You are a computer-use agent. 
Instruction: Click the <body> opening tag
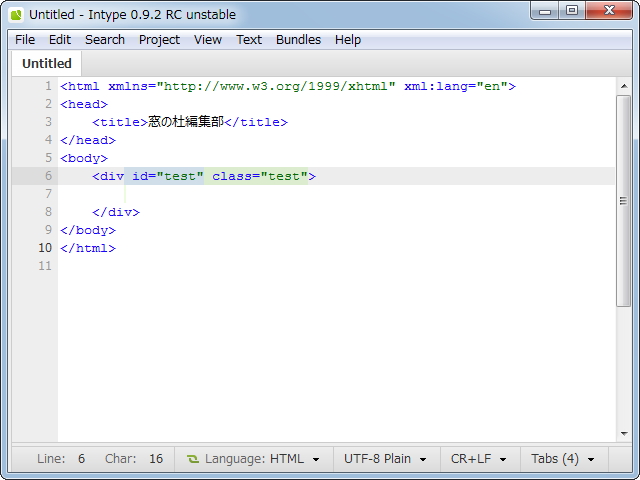point(84,158)
